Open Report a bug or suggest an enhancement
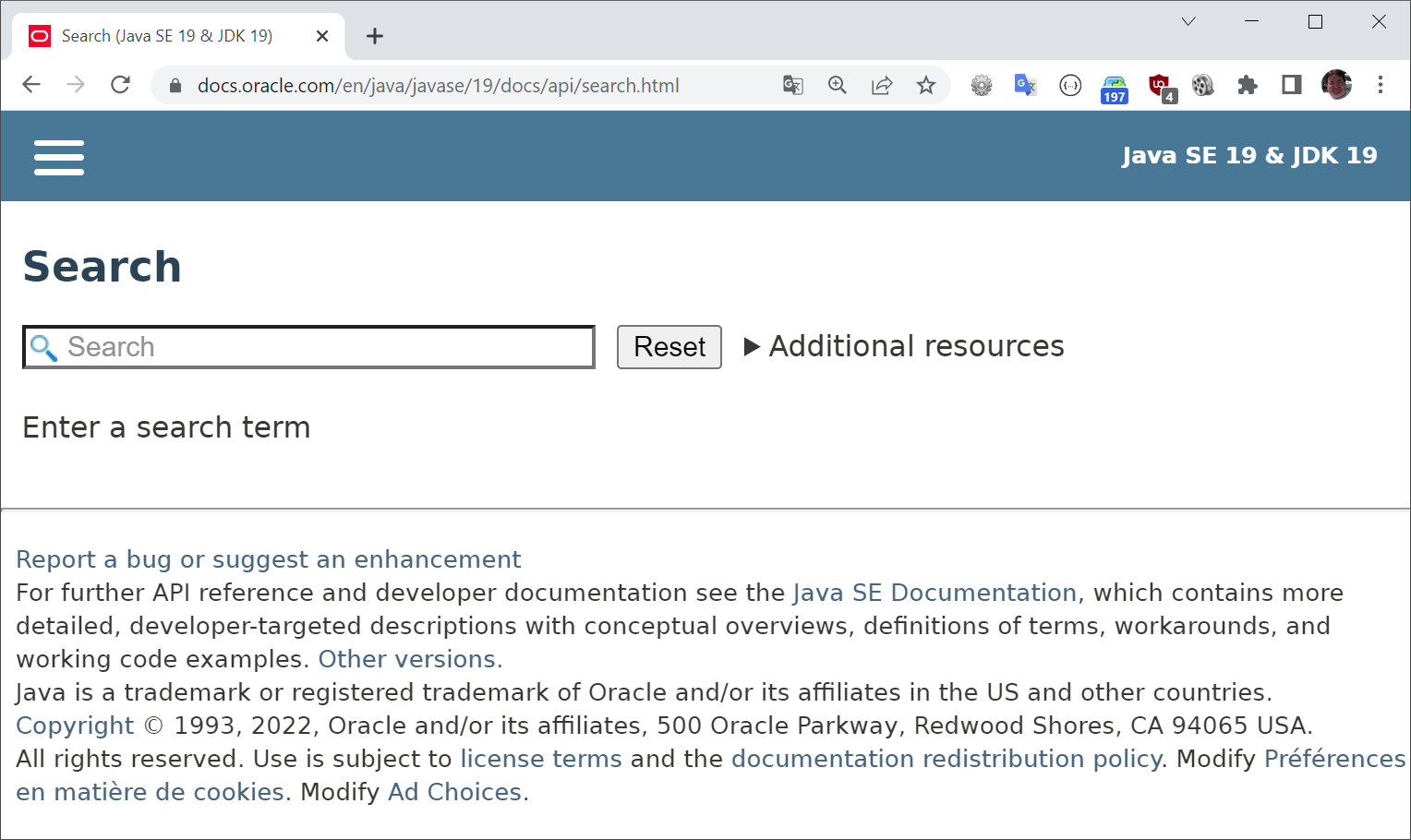This screenshot has height=840, width=1411. point(269,559)
